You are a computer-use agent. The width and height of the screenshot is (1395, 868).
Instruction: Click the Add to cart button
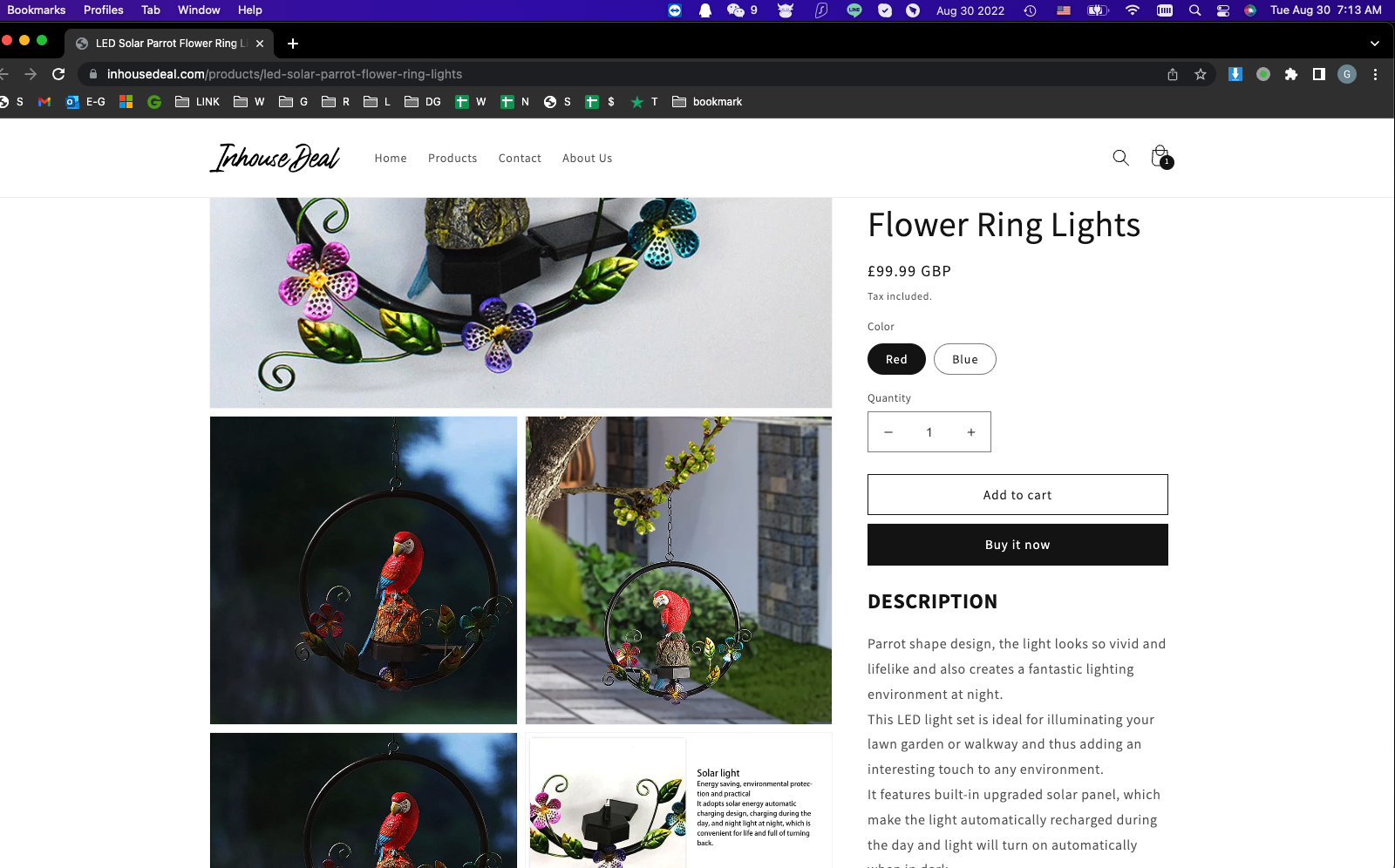coord(1017,495)
